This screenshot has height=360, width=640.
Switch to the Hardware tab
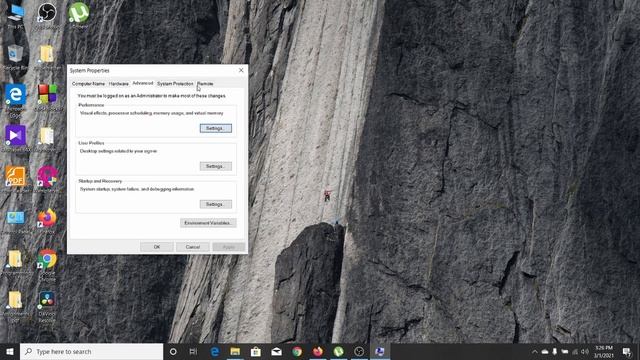119,84
